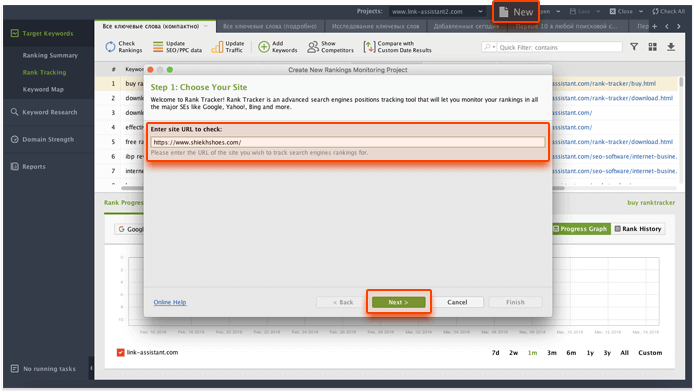Screen dimensions: 694x392
Task: Click the next tabs arrow
Action: tap(679, 27)
